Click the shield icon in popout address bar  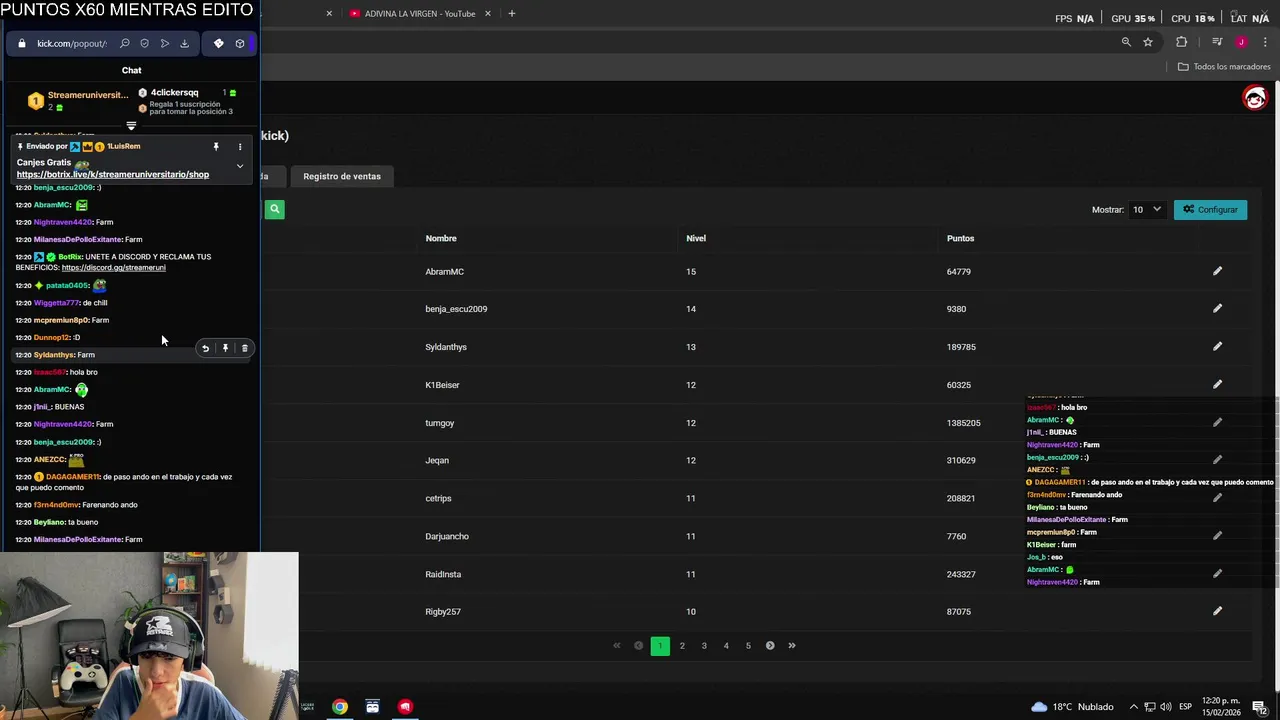pyautogui.click(x=144, y=43)
